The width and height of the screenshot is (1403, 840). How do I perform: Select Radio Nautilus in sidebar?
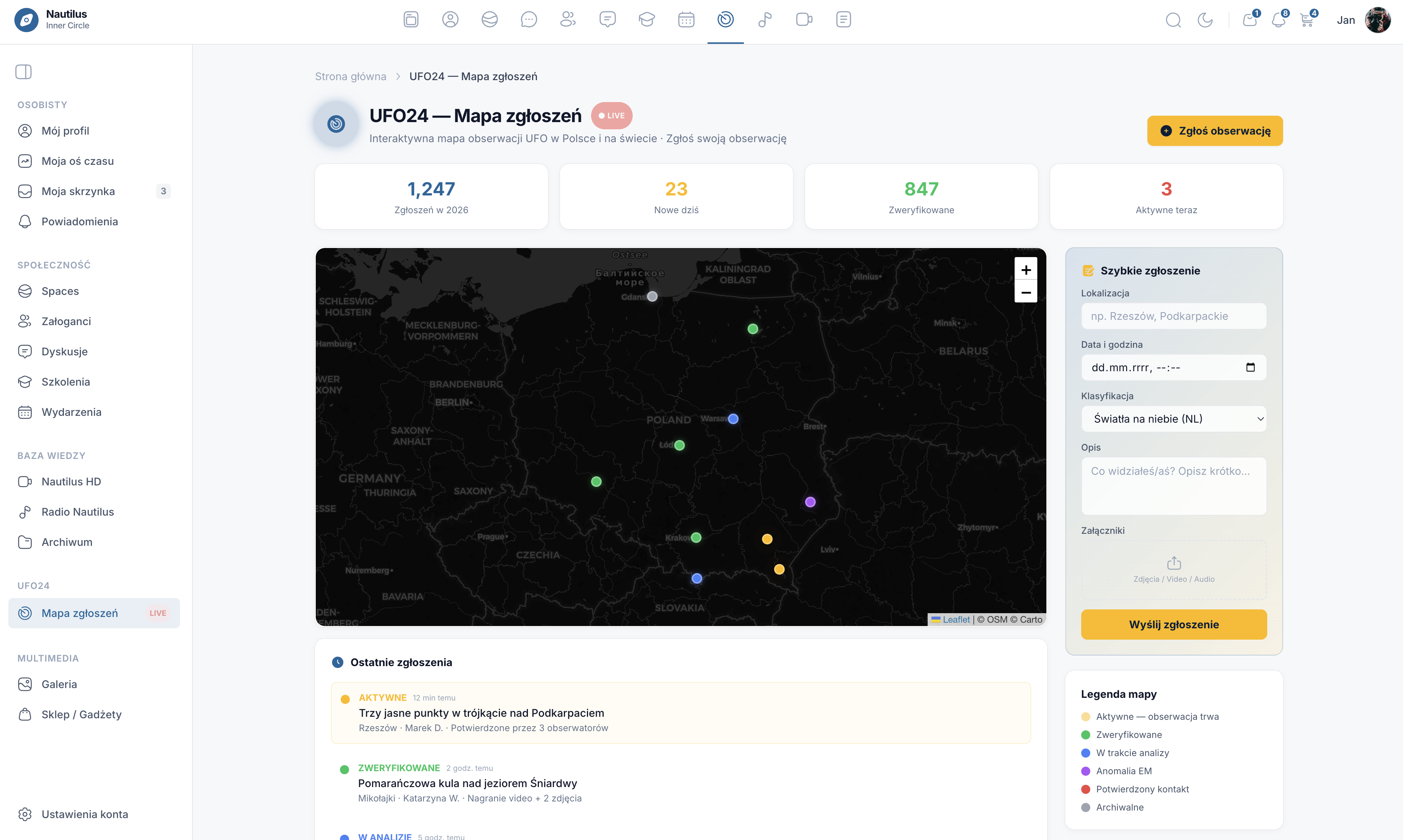coord(78,512)
